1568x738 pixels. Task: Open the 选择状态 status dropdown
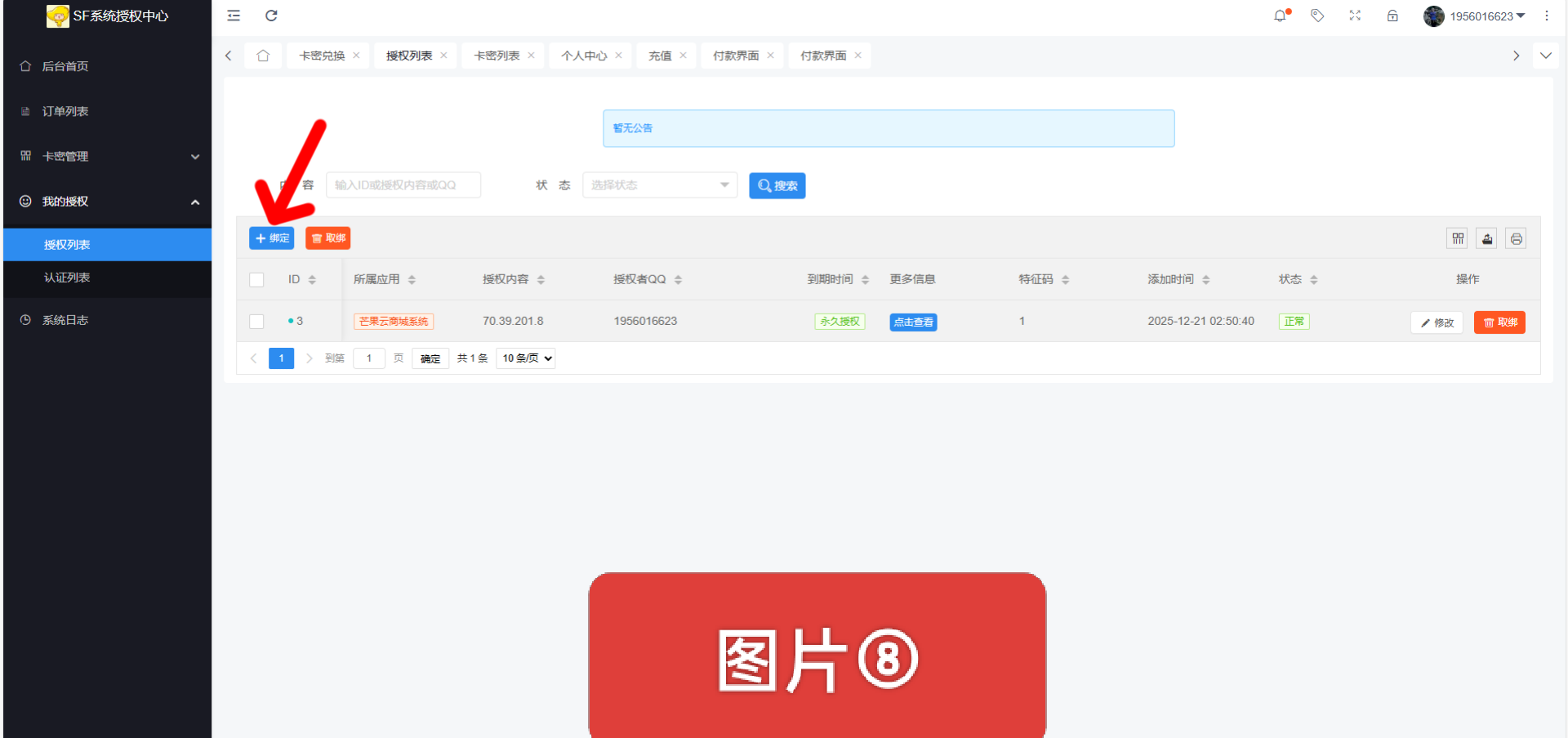[x=659, y=185]
